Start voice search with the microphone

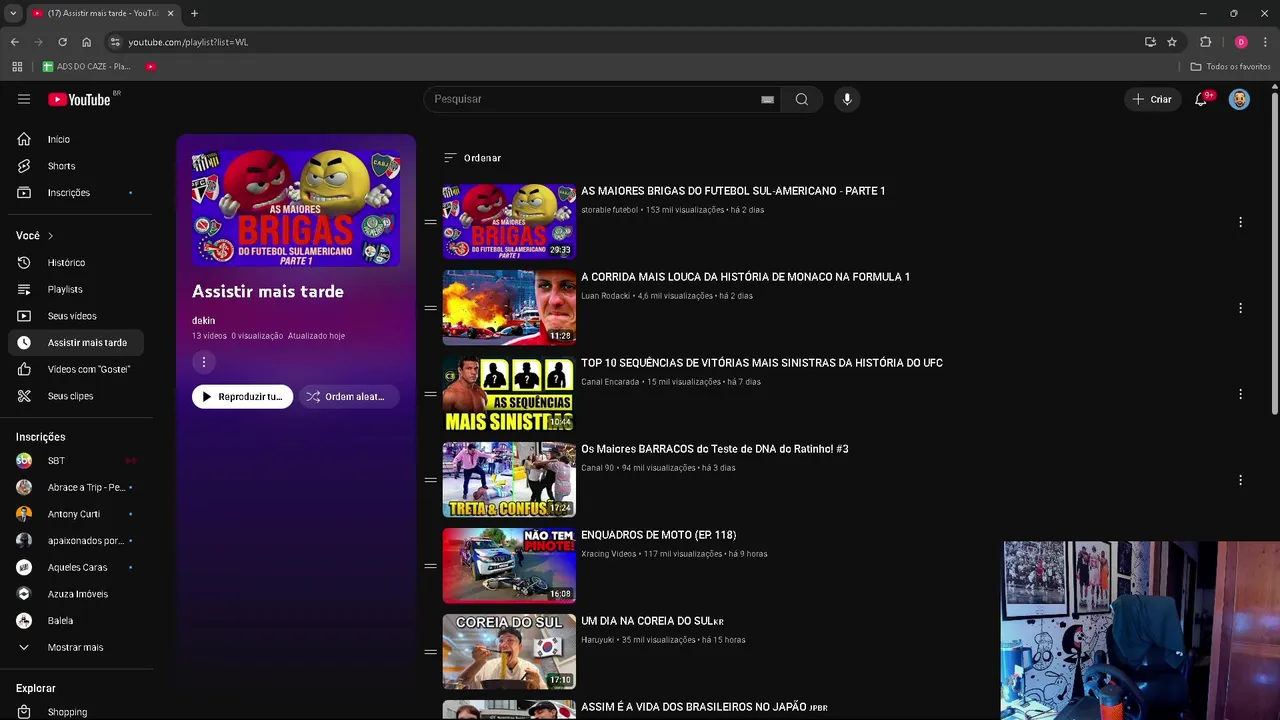tap(847, 99)
